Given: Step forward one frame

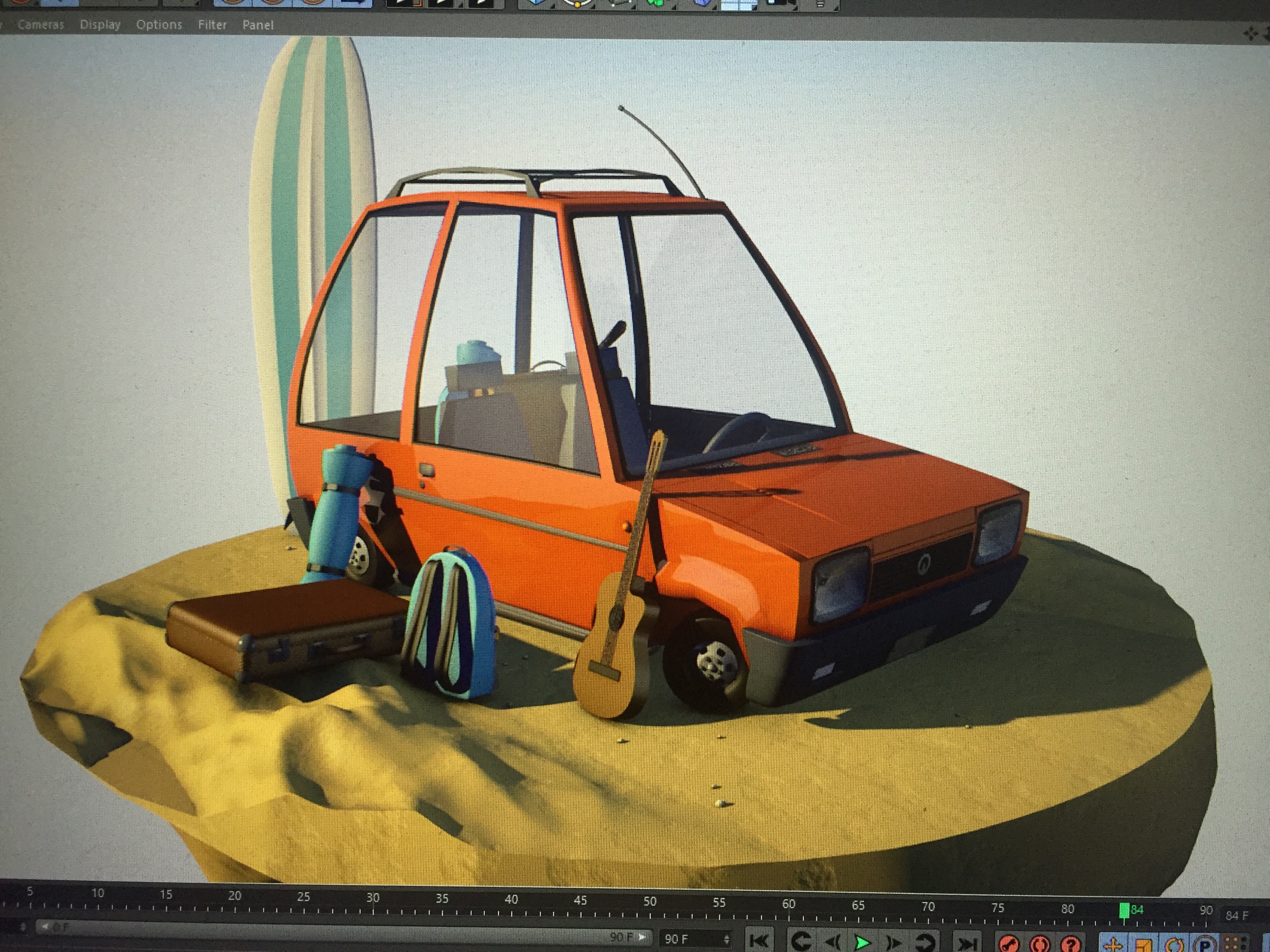Looking at the screenshot, I should tap(893, 942).
